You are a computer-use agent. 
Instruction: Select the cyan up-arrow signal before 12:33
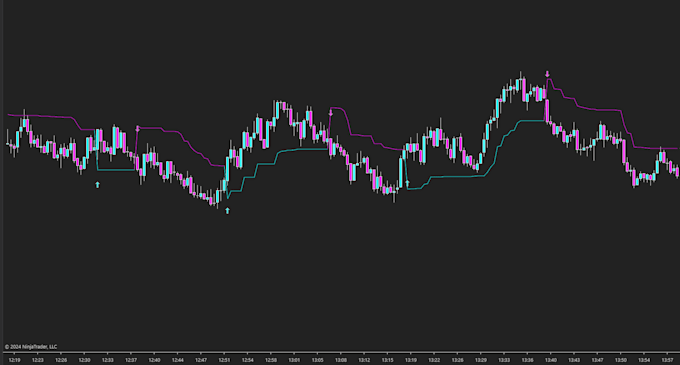pyautogui.click(x=98, y=185)
